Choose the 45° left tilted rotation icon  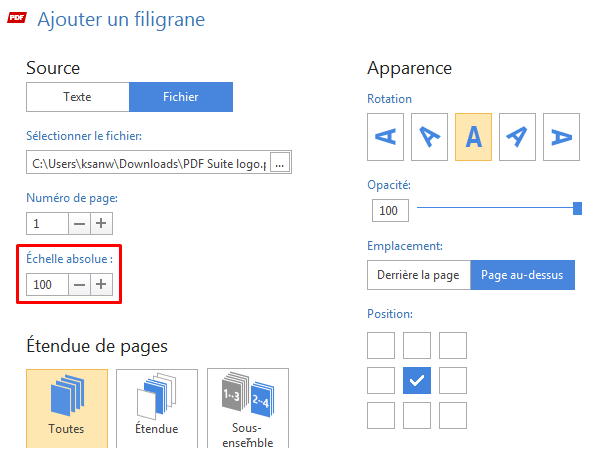[x=429, y=137]
